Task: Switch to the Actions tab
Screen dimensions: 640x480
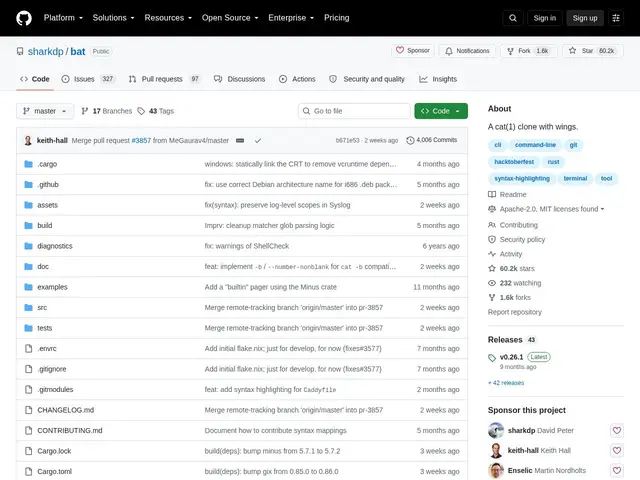Action: pos(297,79)
